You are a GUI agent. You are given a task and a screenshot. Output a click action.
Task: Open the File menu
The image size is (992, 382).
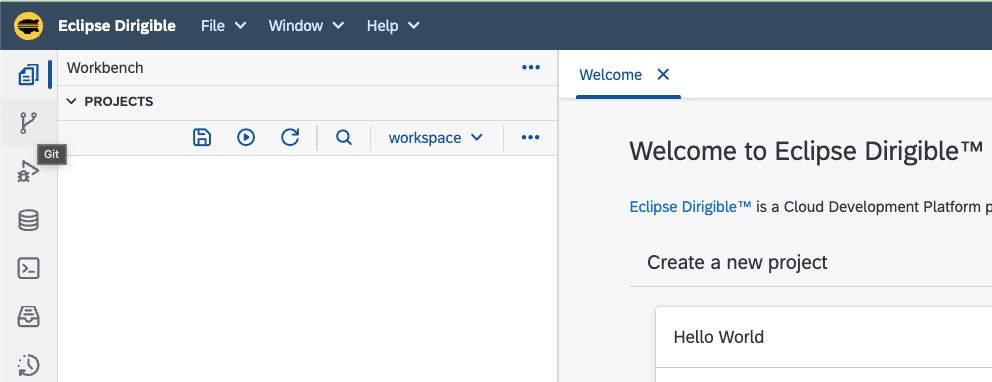[223, 26]
